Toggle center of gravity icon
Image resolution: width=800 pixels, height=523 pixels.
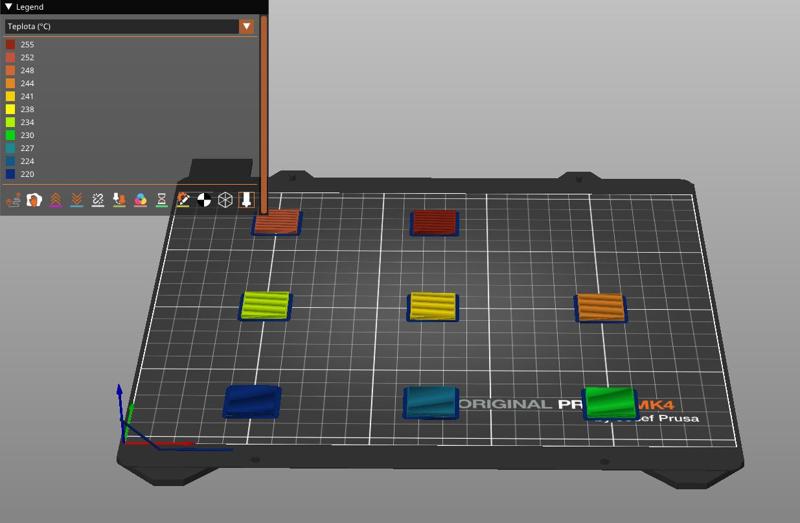coord(204,200)
